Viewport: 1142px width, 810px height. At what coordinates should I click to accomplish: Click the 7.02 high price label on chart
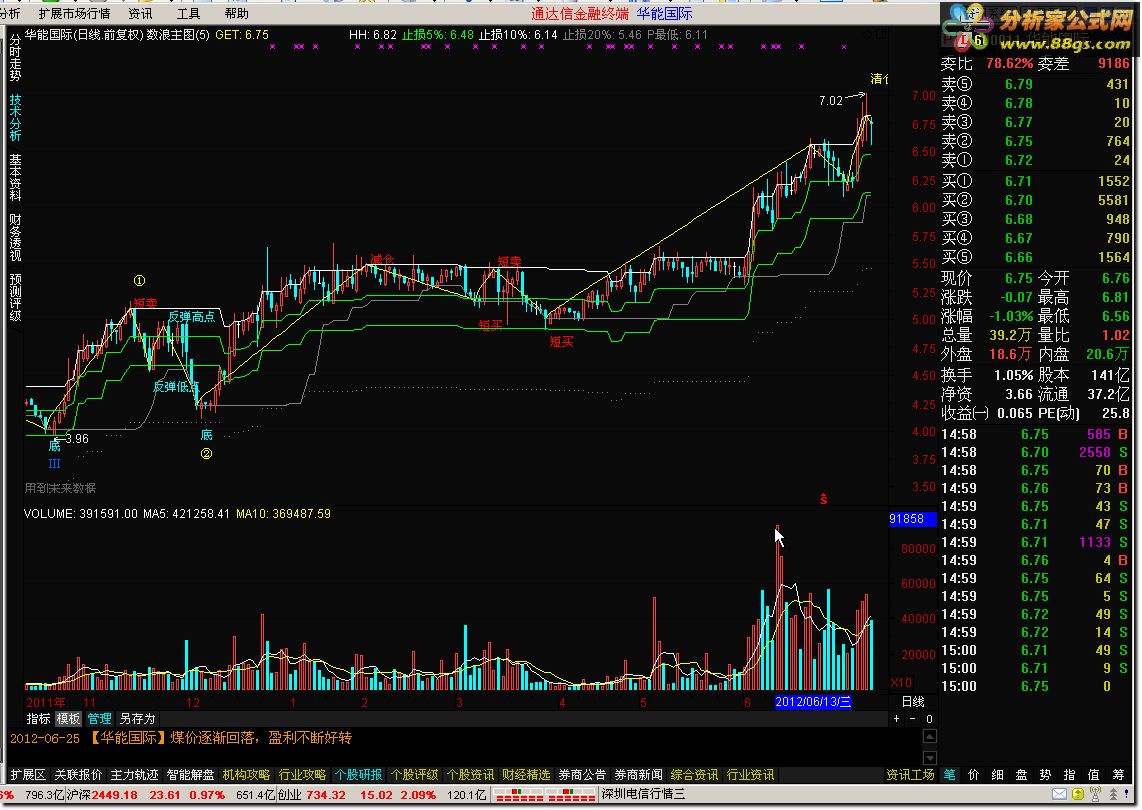pyautogui.click(x=831, y=101)
